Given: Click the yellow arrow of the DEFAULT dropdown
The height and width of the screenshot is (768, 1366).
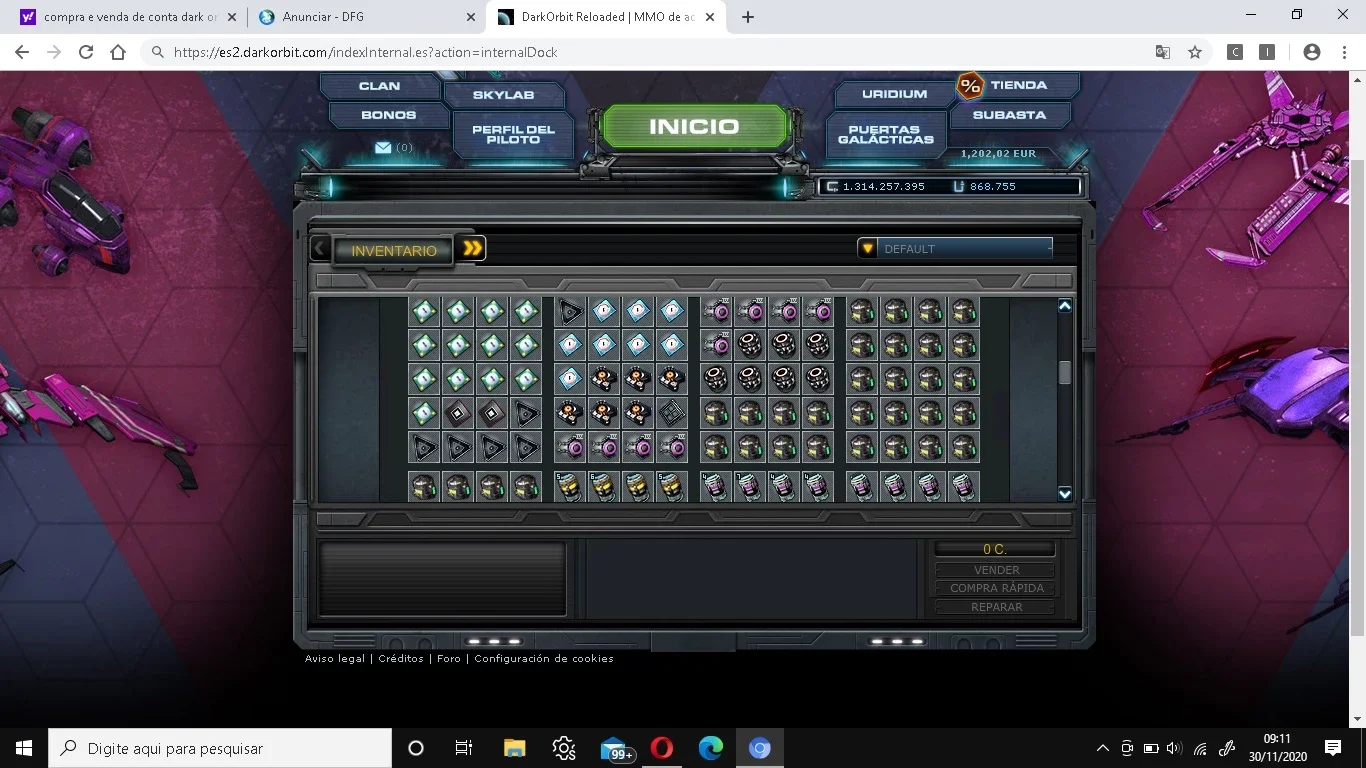Looking at the screenshot, I should coord(867,248).
